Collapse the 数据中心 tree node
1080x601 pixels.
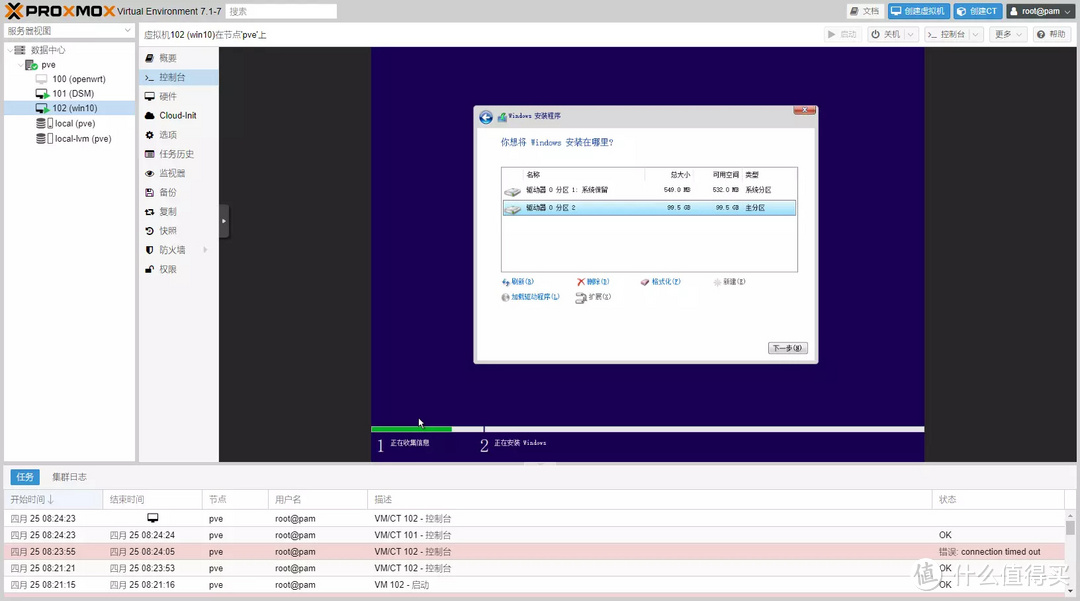[9, 50]
